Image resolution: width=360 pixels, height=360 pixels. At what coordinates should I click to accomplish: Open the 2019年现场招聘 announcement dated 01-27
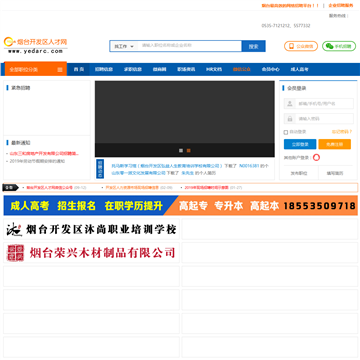tap(207, 188)
